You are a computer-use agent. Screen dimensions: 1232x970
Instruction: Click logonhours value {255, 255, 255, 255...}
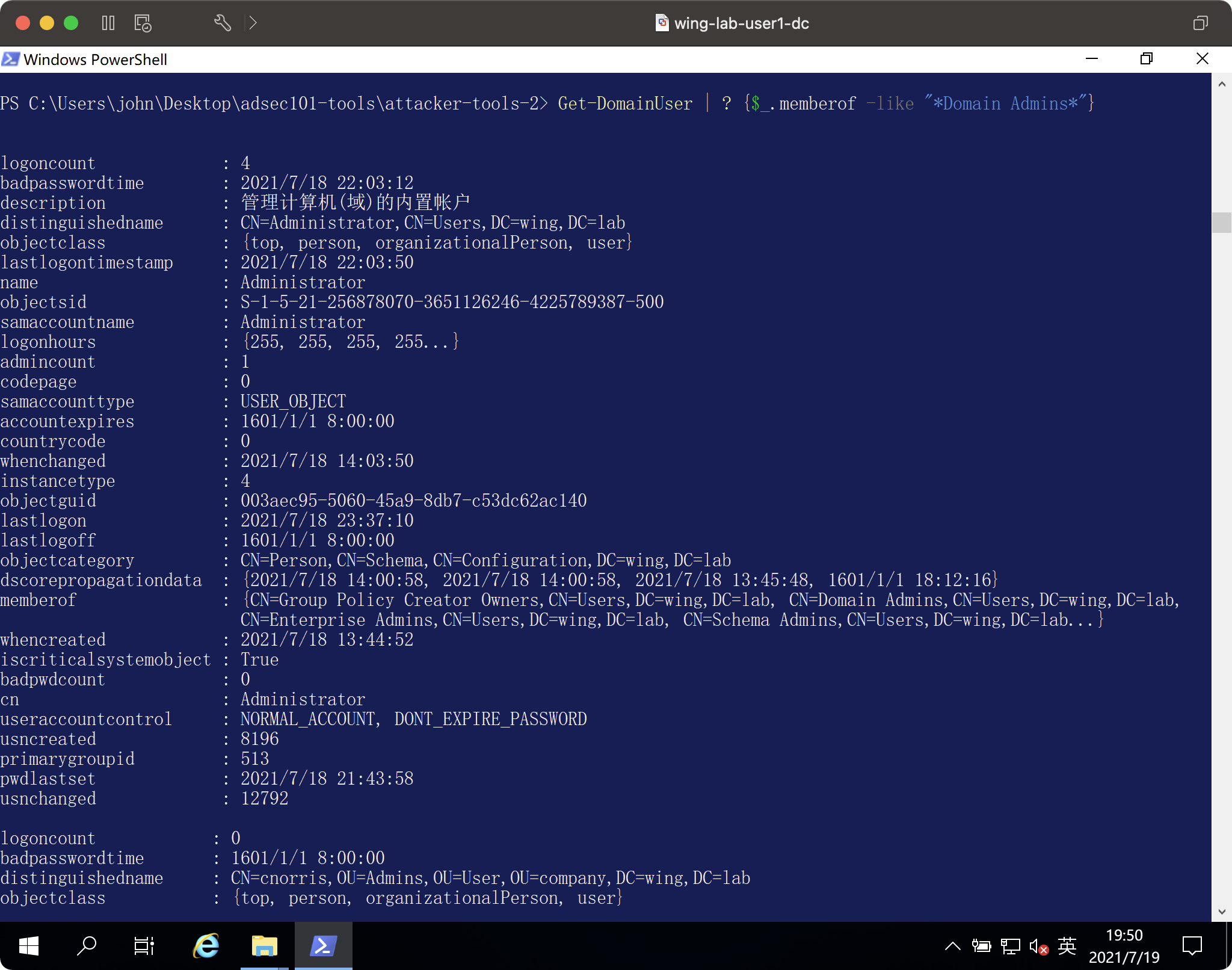click(x=351, y=342)
